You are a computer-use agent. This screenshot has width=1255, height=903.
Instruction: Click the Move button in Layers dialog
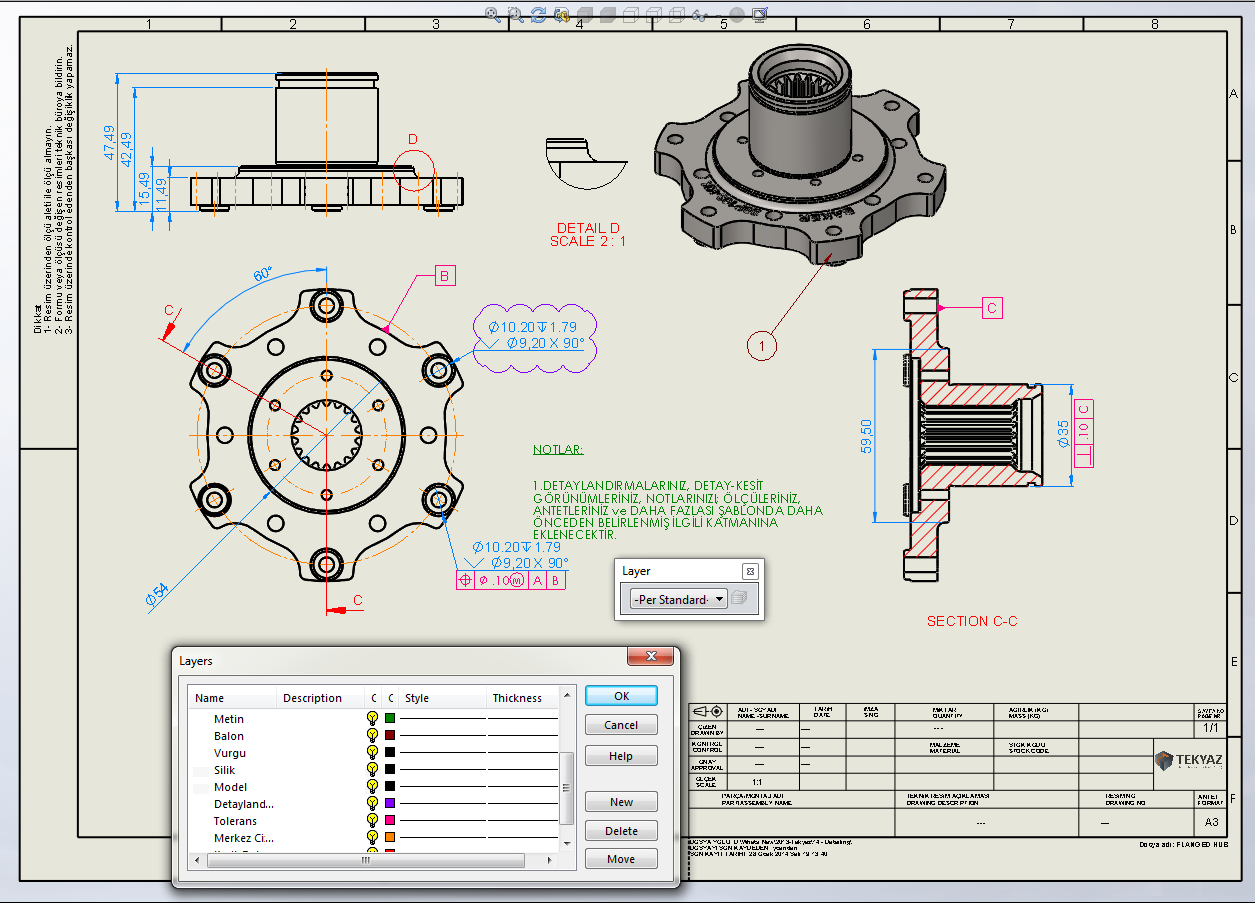click(620, 858)
